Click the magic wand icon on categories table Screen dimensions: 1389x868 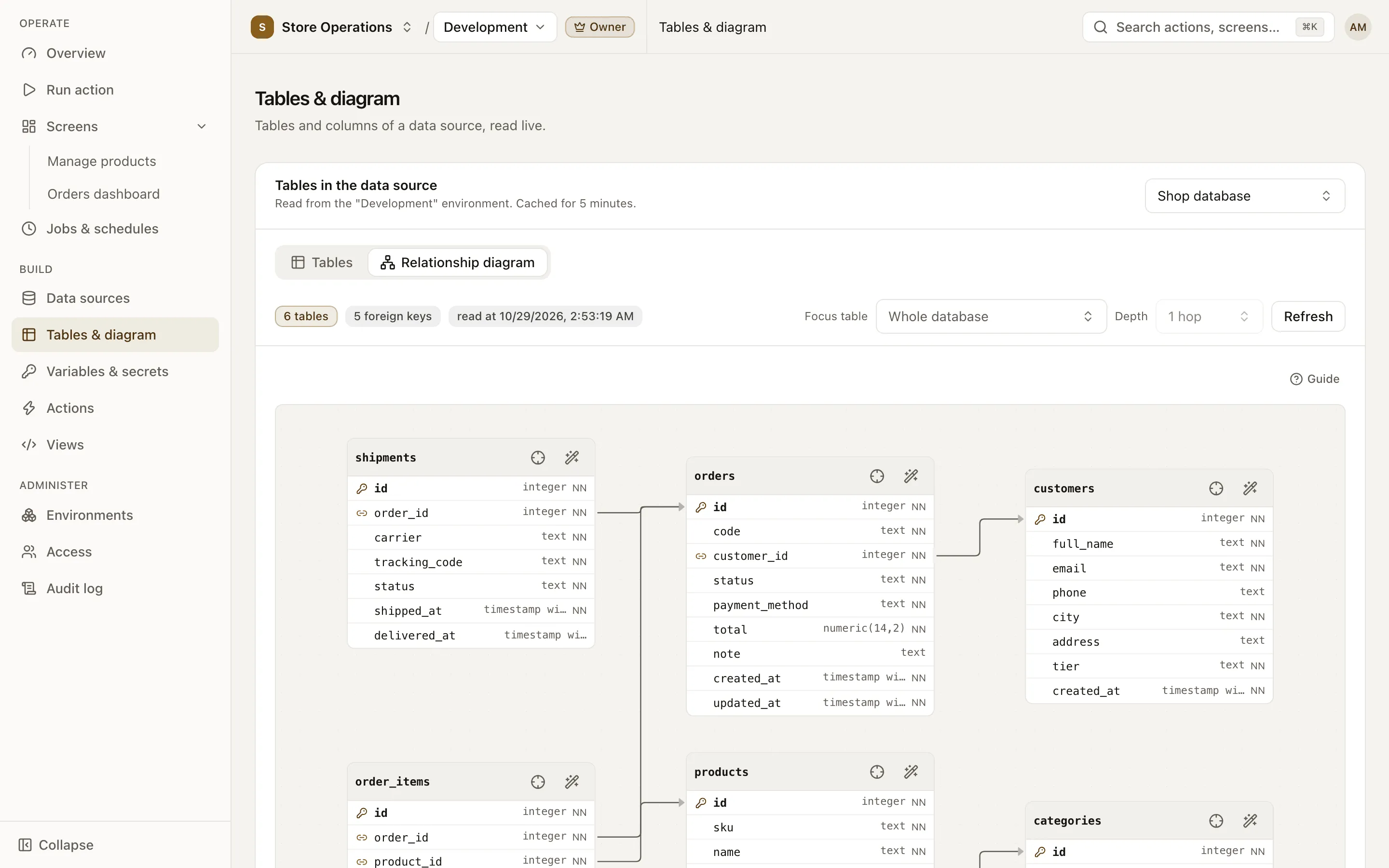click(1250, 821)
